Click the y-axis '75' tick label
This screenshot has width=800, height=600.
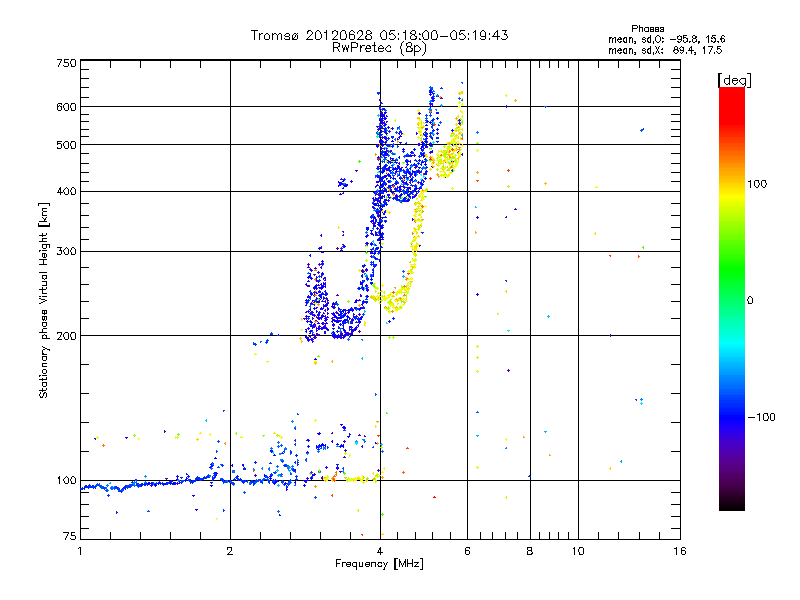(70, 536)
